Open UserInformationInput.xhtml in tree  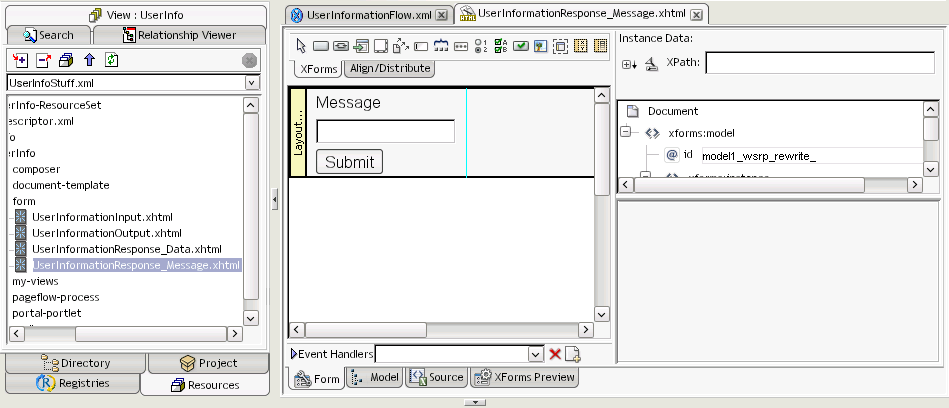[x=102, y=217]
